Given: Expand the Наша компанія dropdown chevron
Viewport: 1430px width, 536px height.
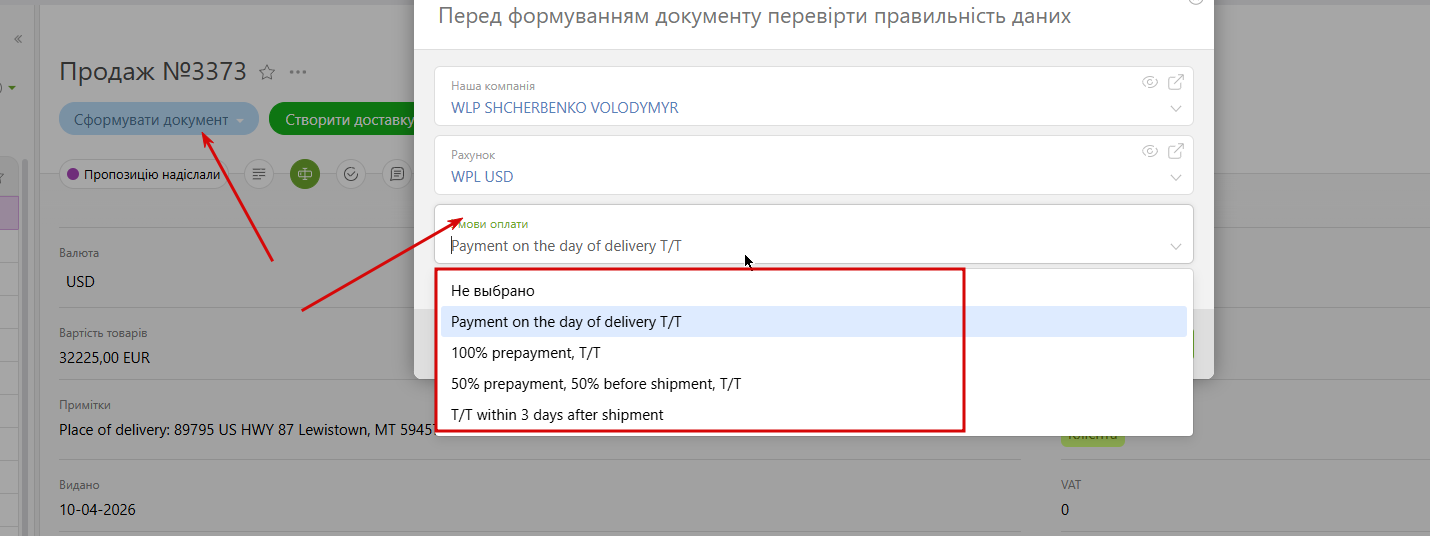Looking at the screenshot, I should [1175, 108].
